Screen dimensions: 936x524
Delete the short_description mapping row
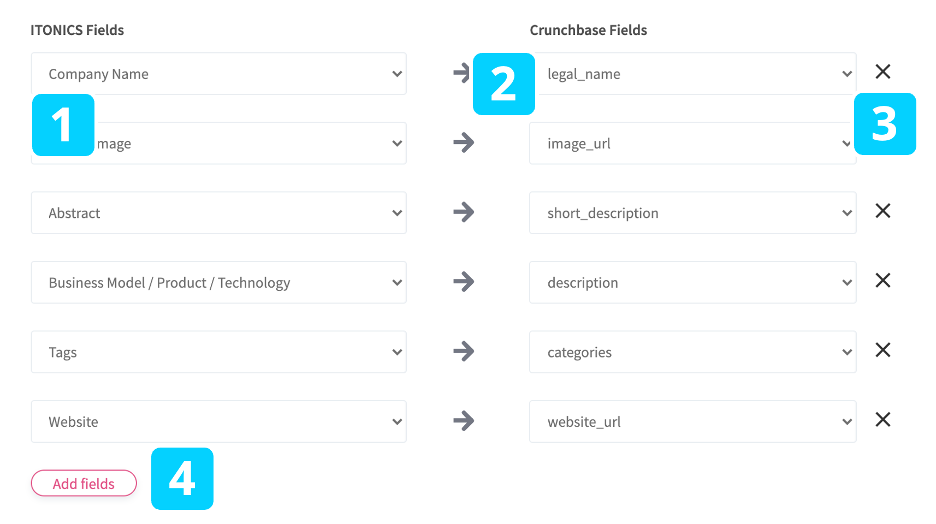(883, 211)
